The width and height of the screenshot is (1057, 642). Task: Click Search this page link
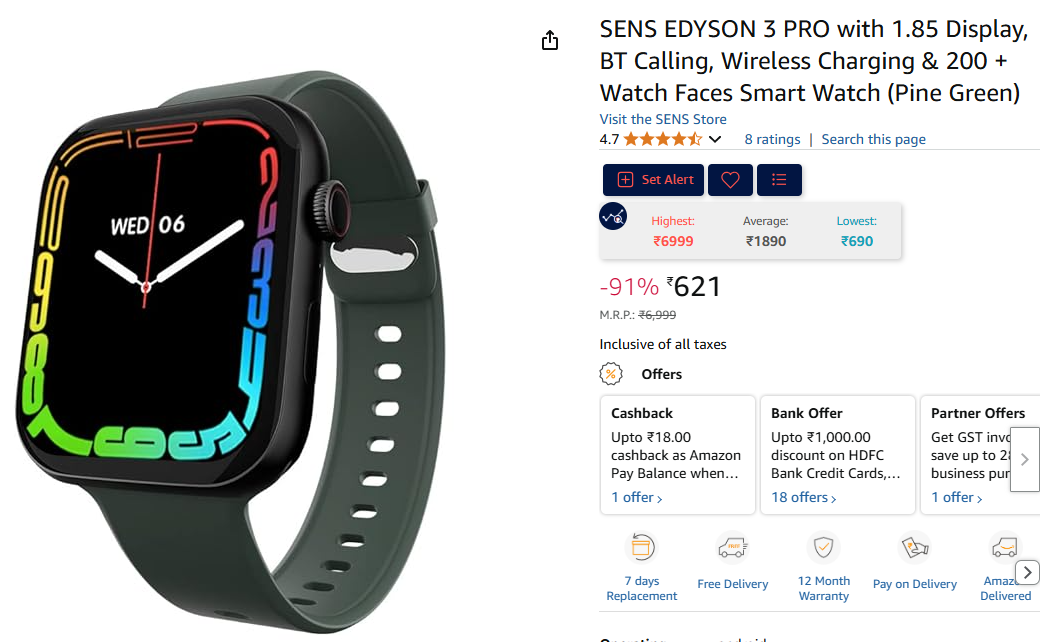tap(873, 140)
